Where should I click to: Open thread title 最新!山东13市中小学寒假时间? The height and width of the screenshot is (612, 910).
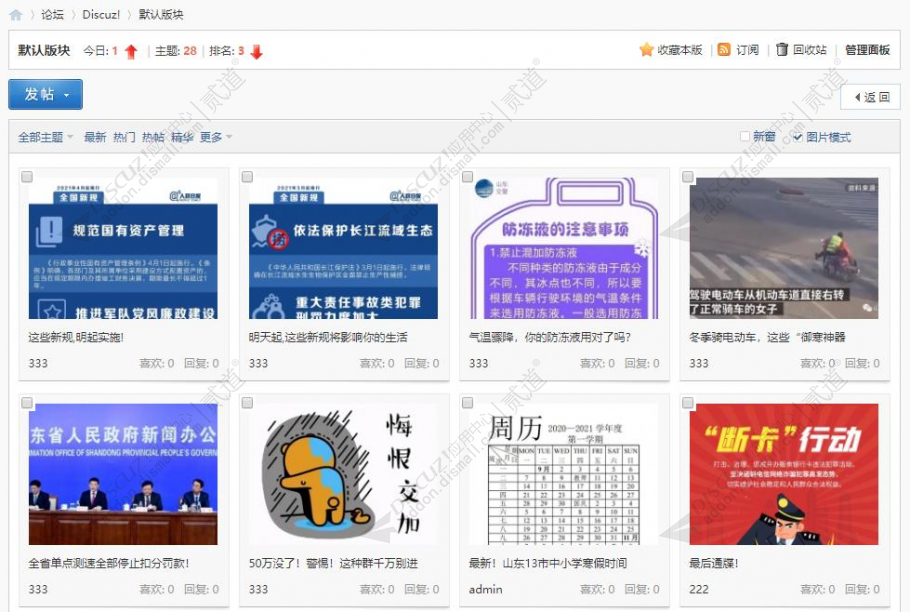tap(548, 563)
